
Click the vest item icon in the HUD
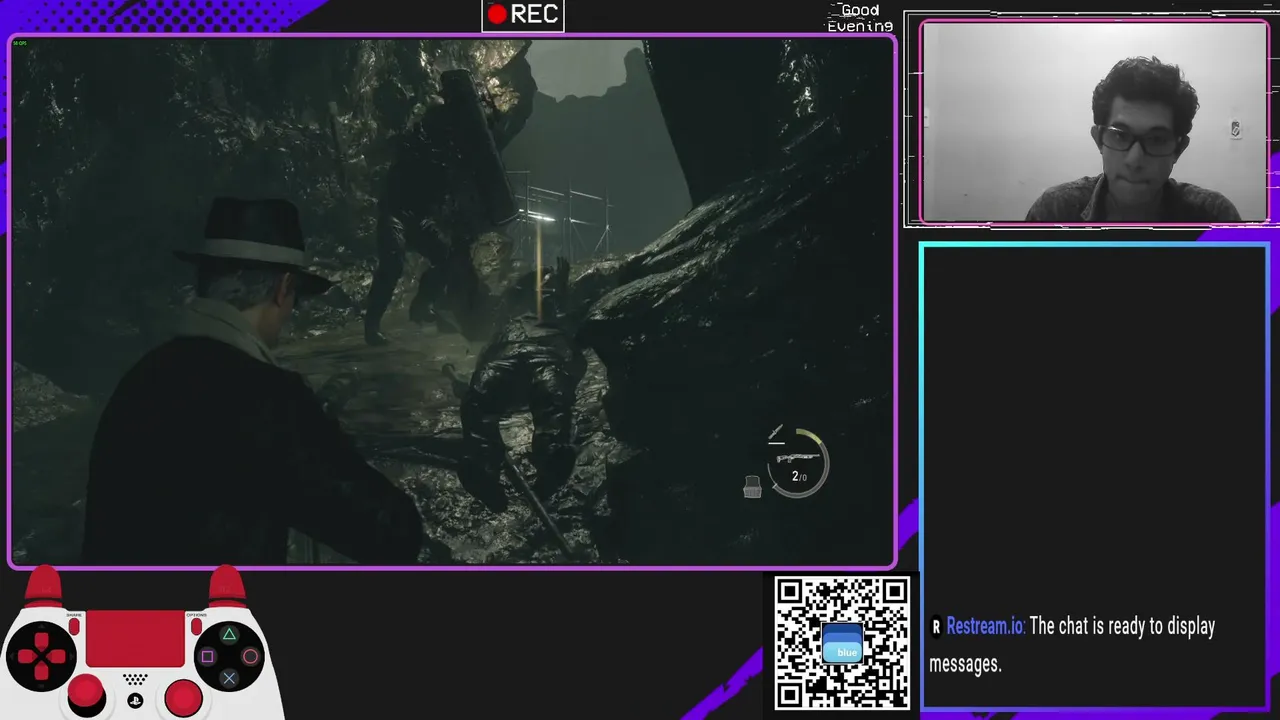pyautogui.click(x=752, y=487)
